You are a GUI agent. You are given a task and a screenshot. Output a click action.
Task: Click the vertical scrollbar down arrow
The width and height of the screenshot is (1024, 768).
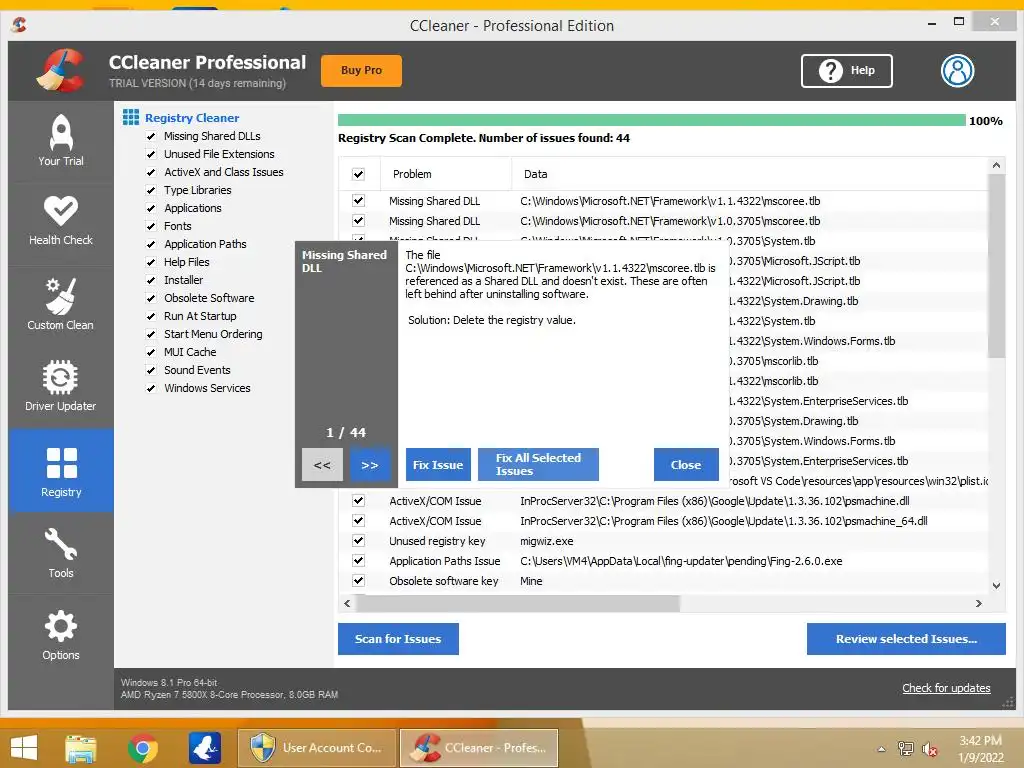[996, 586]
